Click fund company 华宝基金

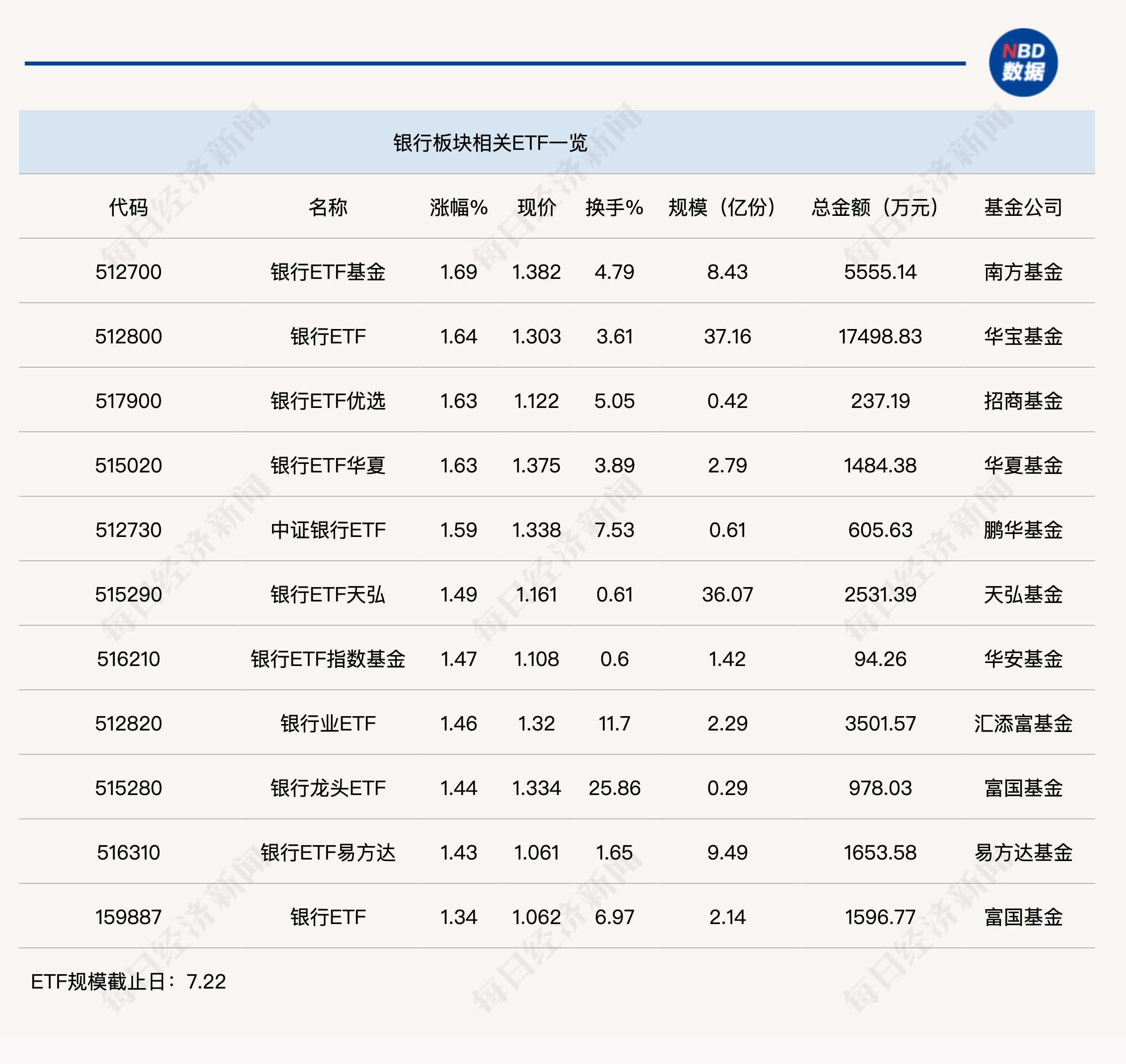pyautogui.click(x=1023, y=337)
